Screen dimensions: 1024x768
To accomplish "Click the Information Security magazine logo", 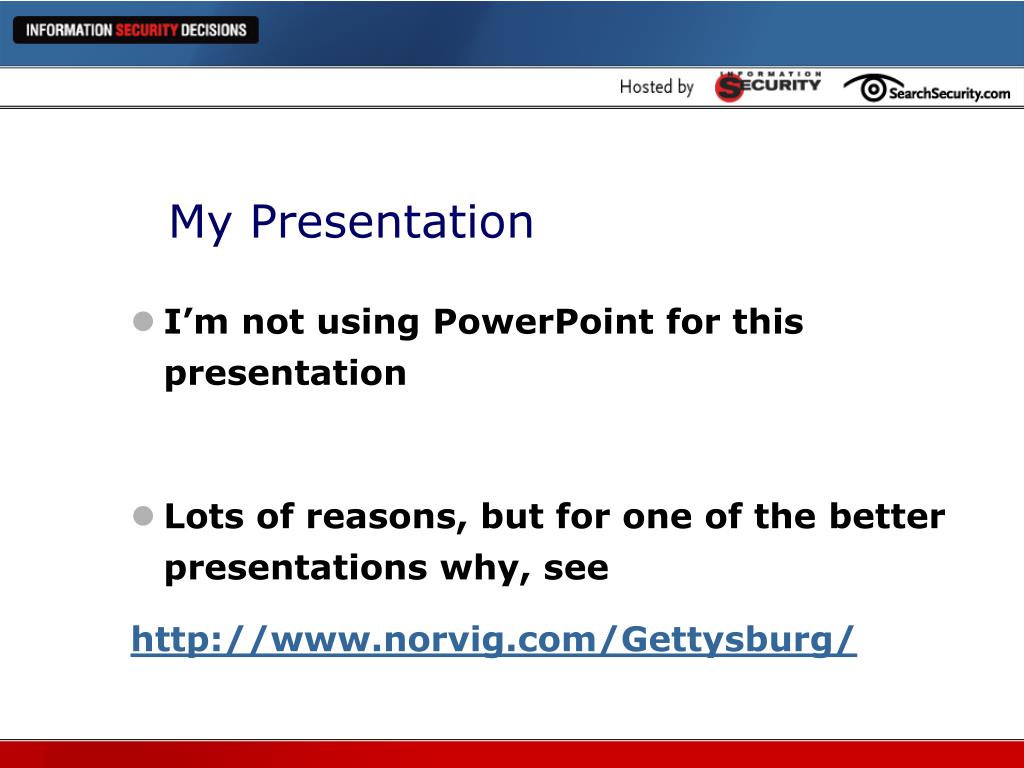I will 768,87.
